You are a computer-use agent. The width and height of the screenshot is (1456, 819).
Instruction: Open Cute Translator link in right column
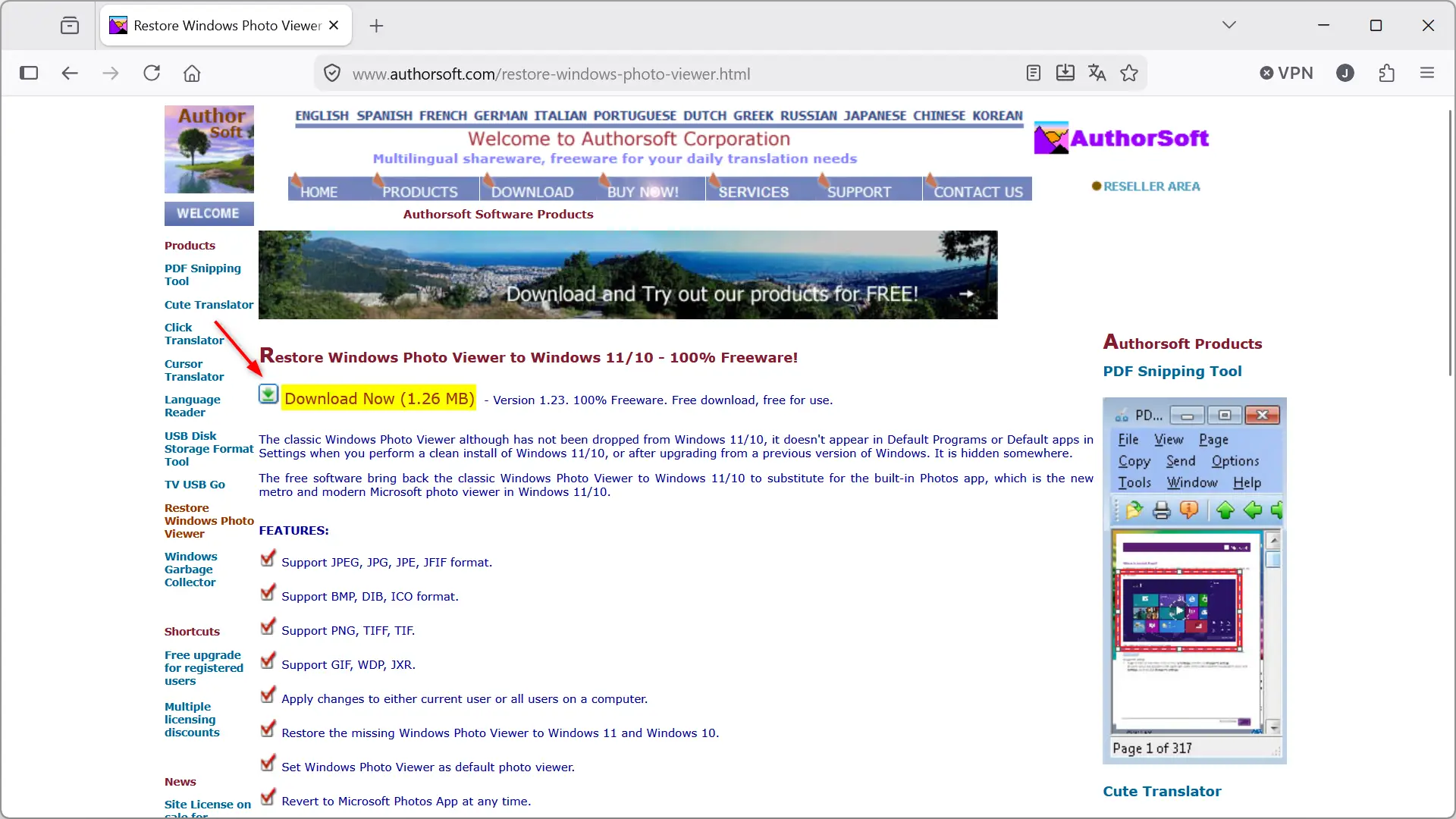coord(1162,792)
